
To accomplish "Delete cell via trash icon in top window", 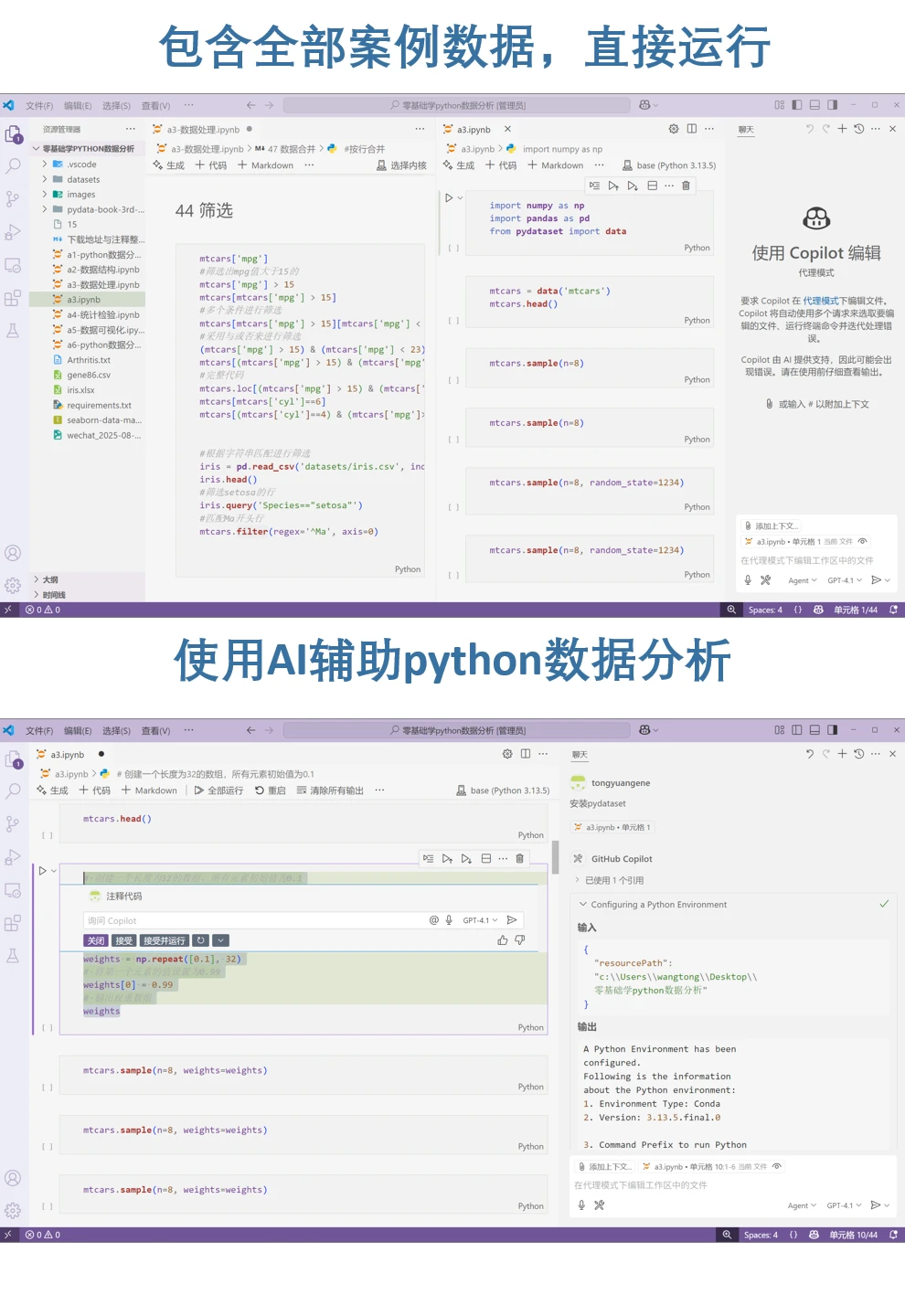I will 686,186.
